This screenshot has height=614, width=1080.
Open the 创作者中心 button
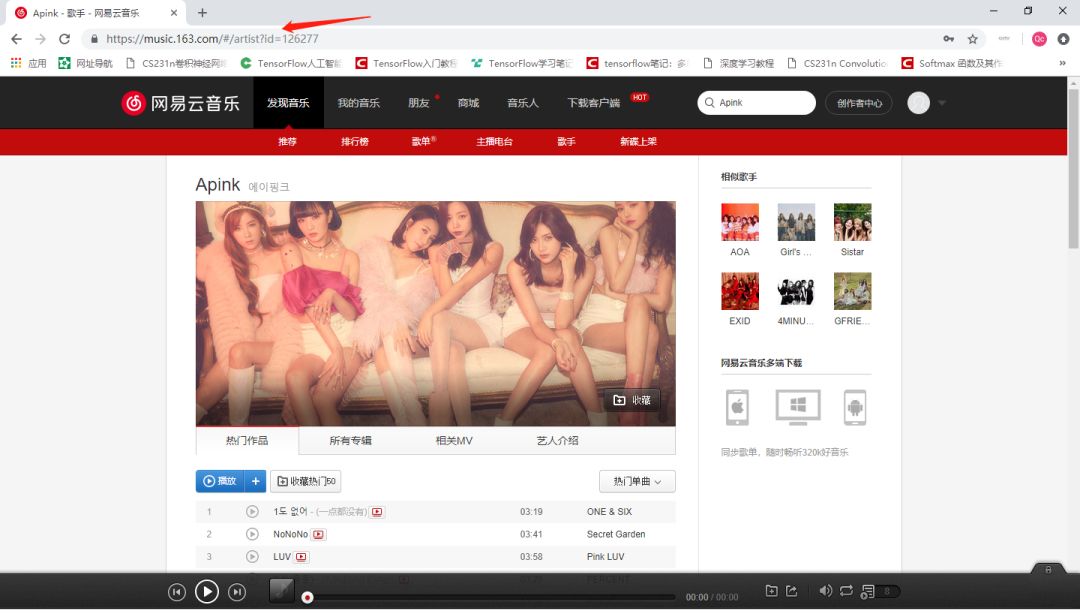[x=859, y=103]
